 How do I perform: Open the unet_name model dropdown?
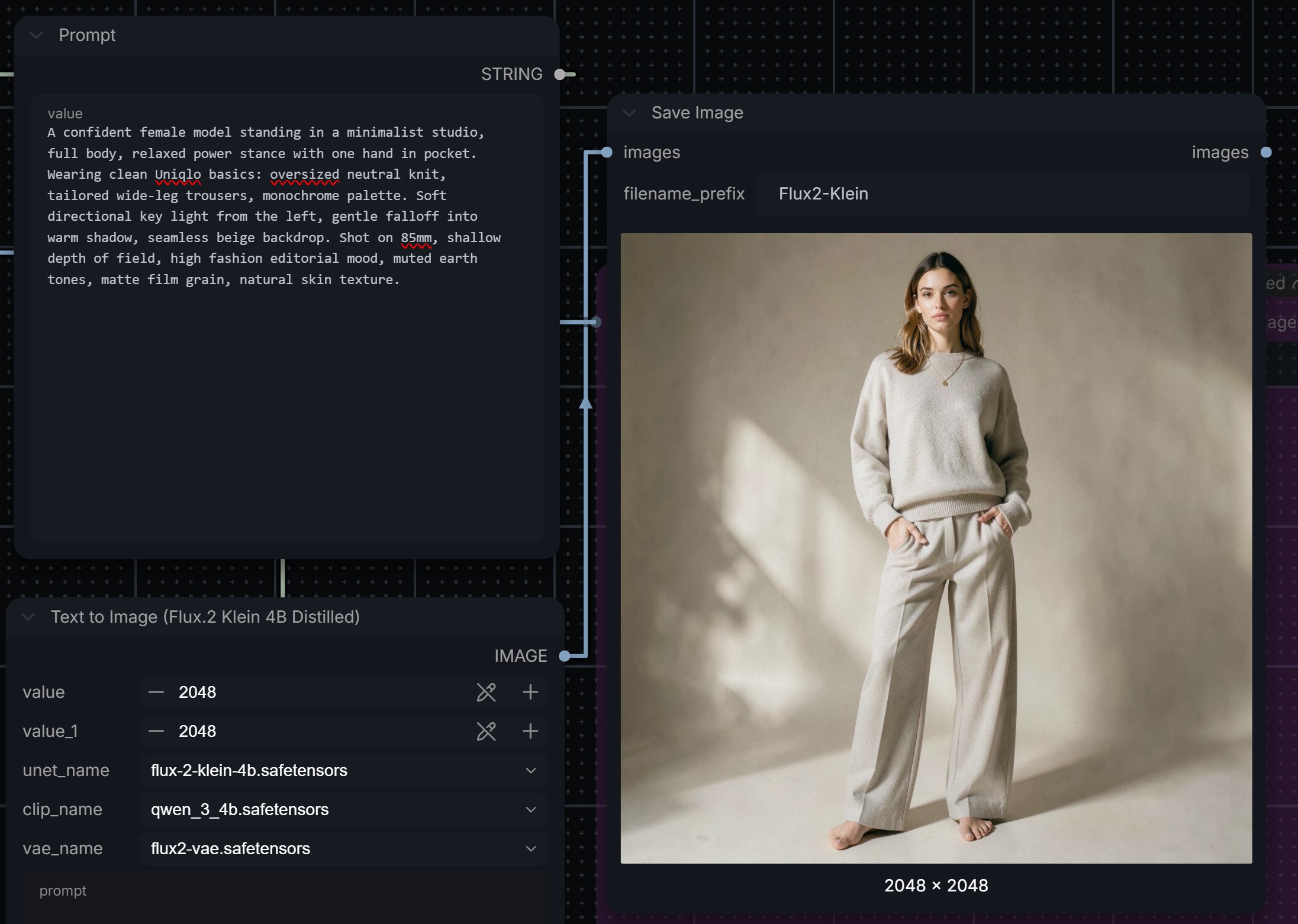point(343,770)
